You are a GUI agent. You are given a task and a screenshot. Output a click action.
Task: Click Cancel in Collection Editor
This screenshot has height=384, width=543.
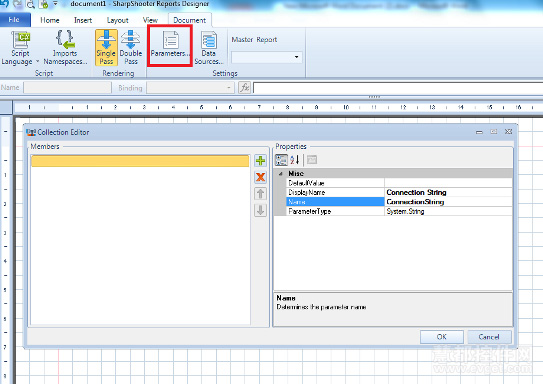pyautogui.click(x=489, y=337)
